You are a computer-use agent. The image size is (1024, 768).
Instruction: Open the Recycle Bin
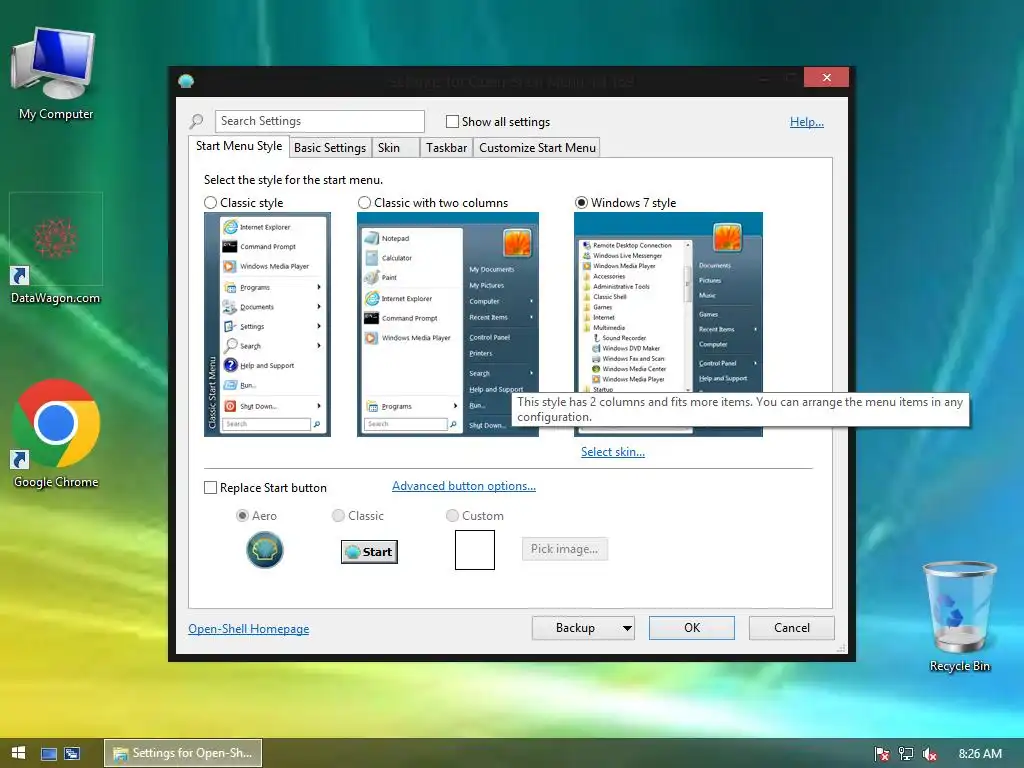pos(959,616)
